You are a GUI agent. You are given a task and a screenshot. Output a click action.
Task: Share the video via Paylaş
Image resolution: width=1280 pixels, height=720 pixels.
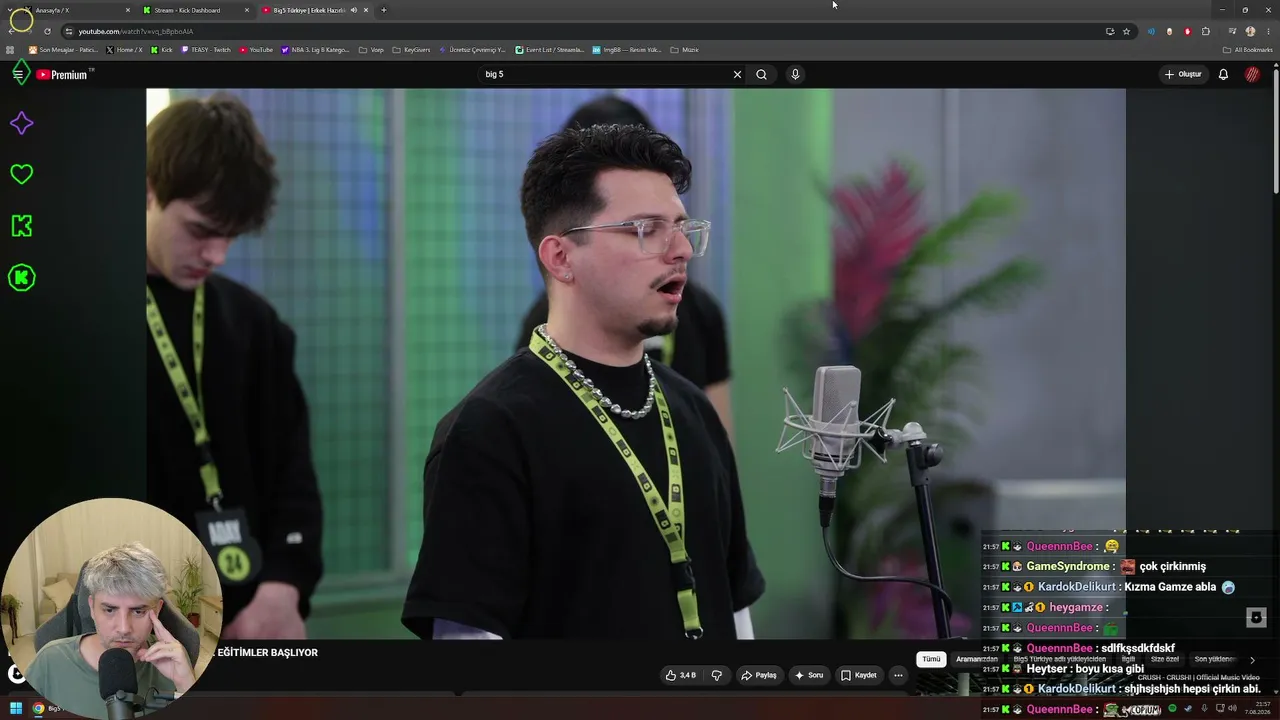coord(759,675)
